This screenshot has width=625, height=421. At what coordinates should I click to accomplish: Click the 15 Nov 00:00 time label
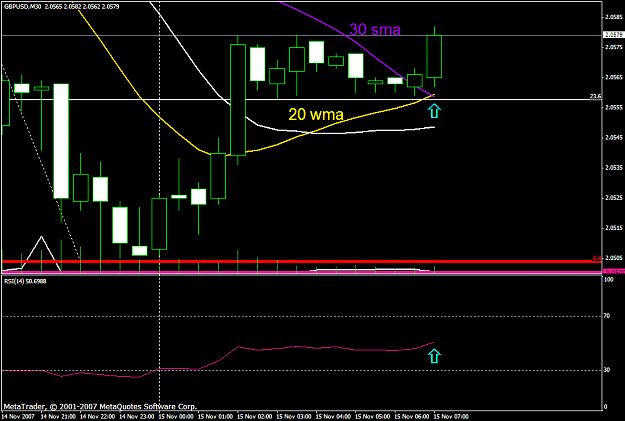[176, 417]
